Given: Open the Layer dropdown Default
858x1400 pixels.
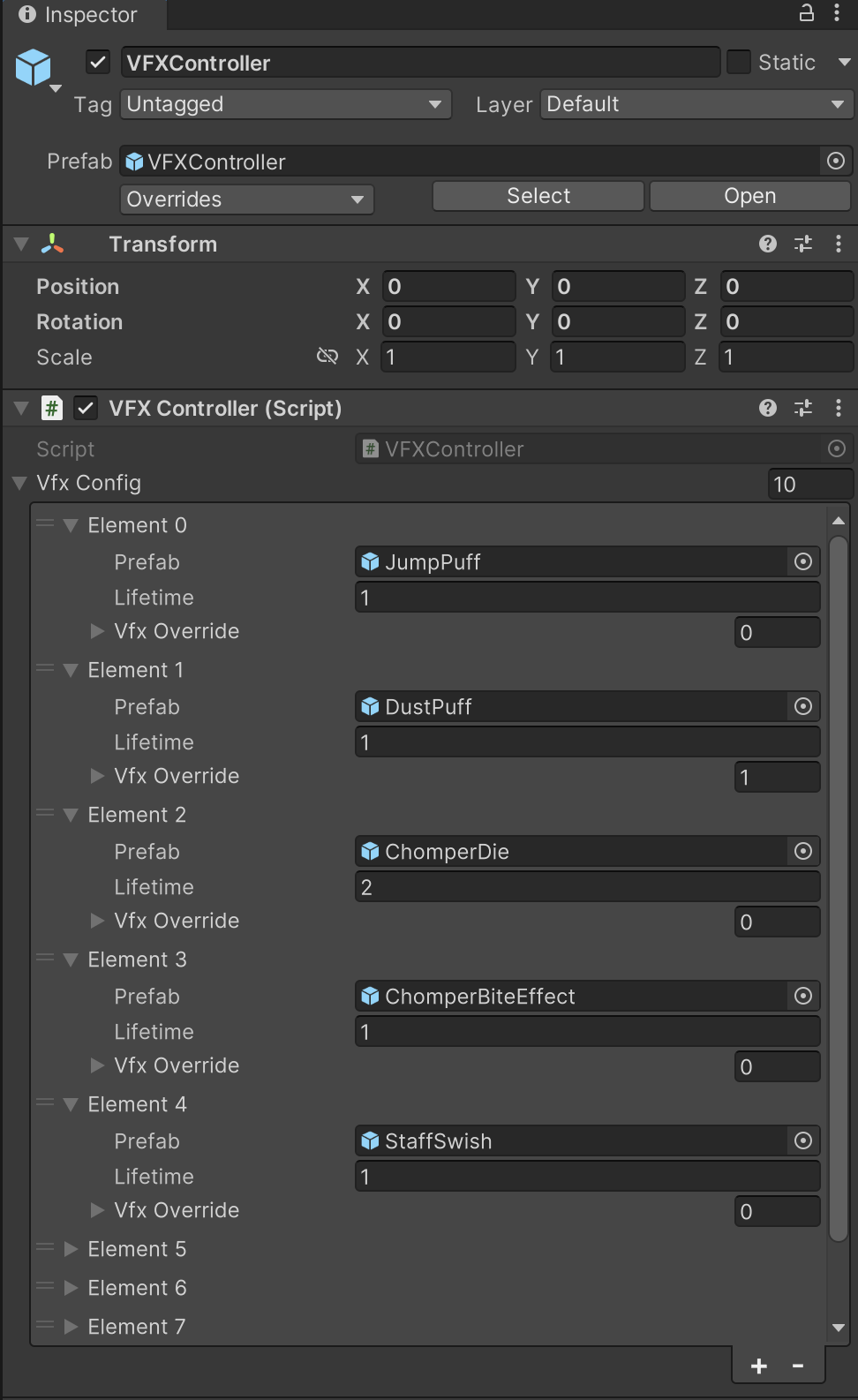Looking at the screenshot, I should (x=696, y=104).
